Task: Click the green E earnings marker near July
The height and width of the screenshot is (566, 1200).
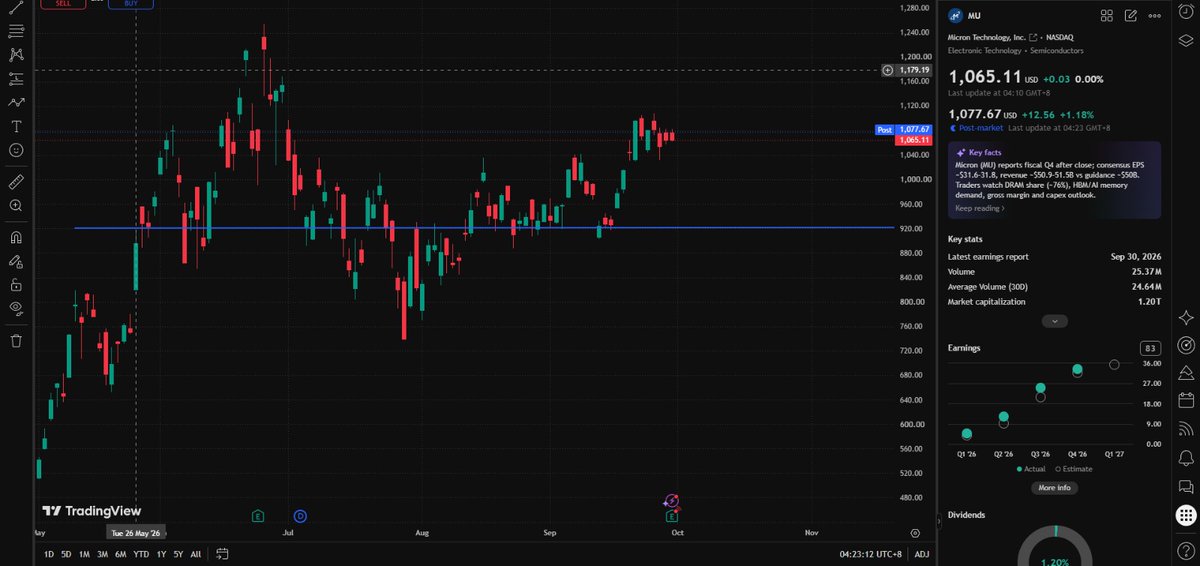Action: pos(258,516)
